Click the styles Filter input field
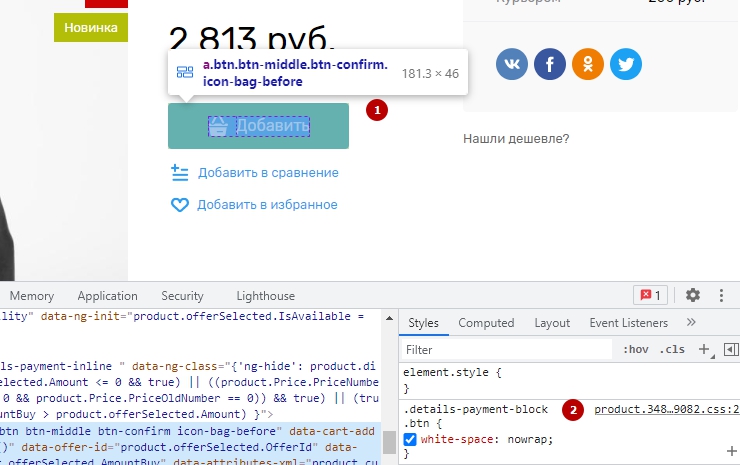The height and width of the screenshot is (465, 740). (x=505, y=350)
